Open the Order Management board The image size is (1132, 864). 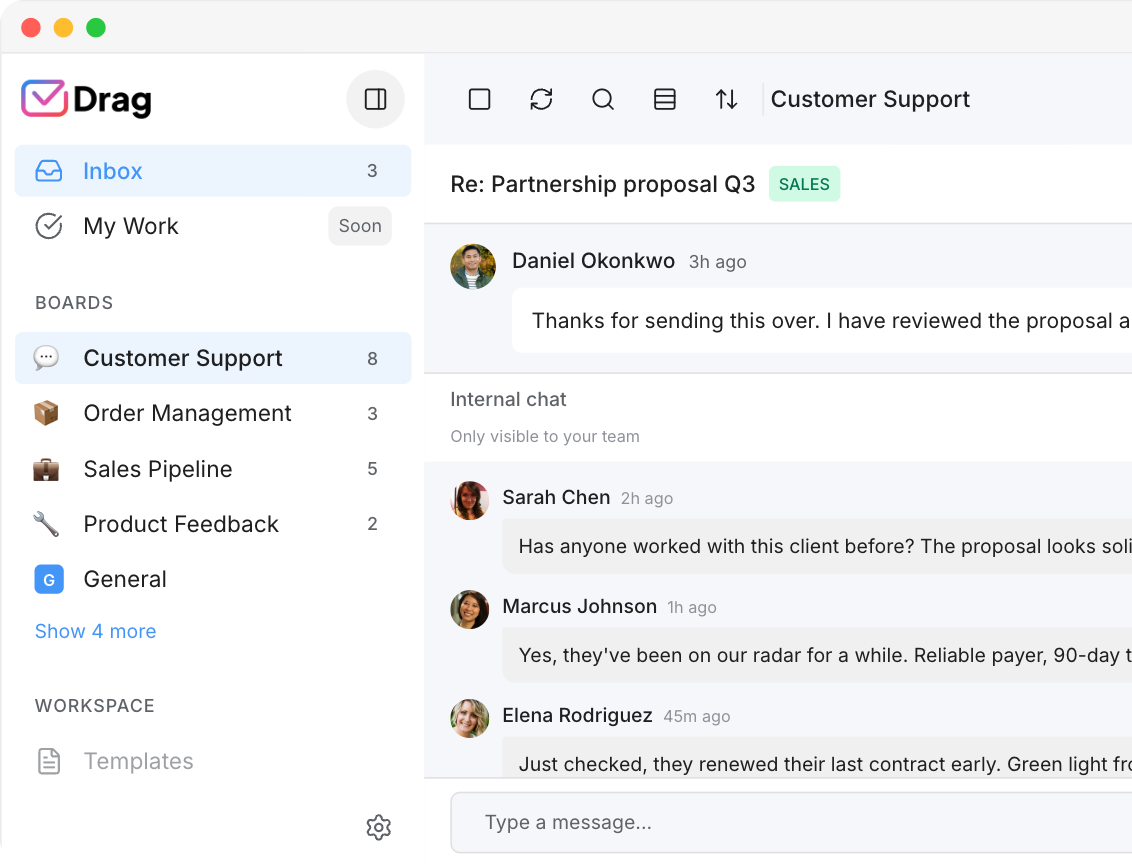pyautogui.click(x=213, y=413)
